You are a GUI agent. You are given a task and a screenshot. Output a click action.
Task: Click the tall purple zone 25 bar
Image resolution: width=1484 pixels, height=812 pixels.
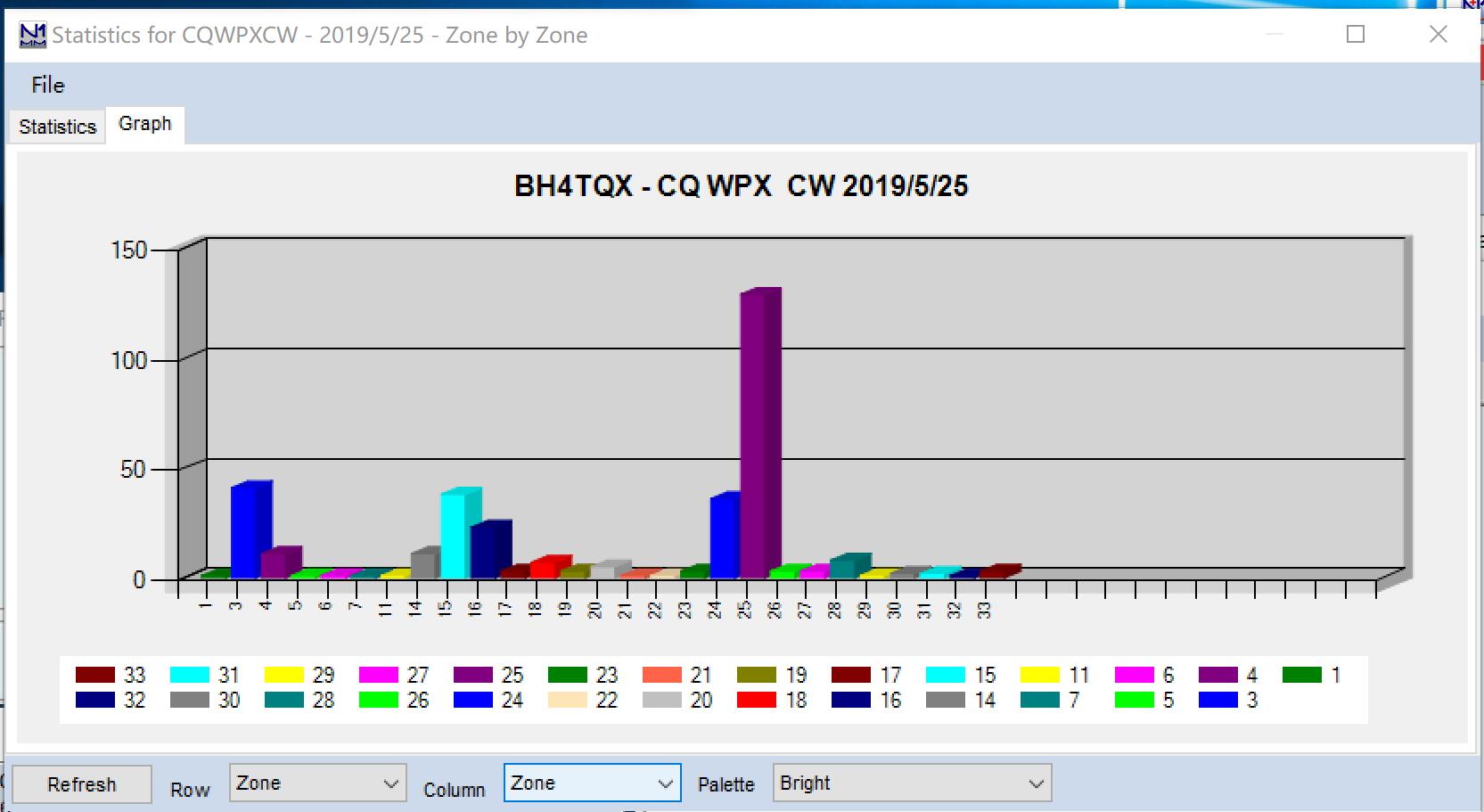pyautogui.click(x=761, y=433)
